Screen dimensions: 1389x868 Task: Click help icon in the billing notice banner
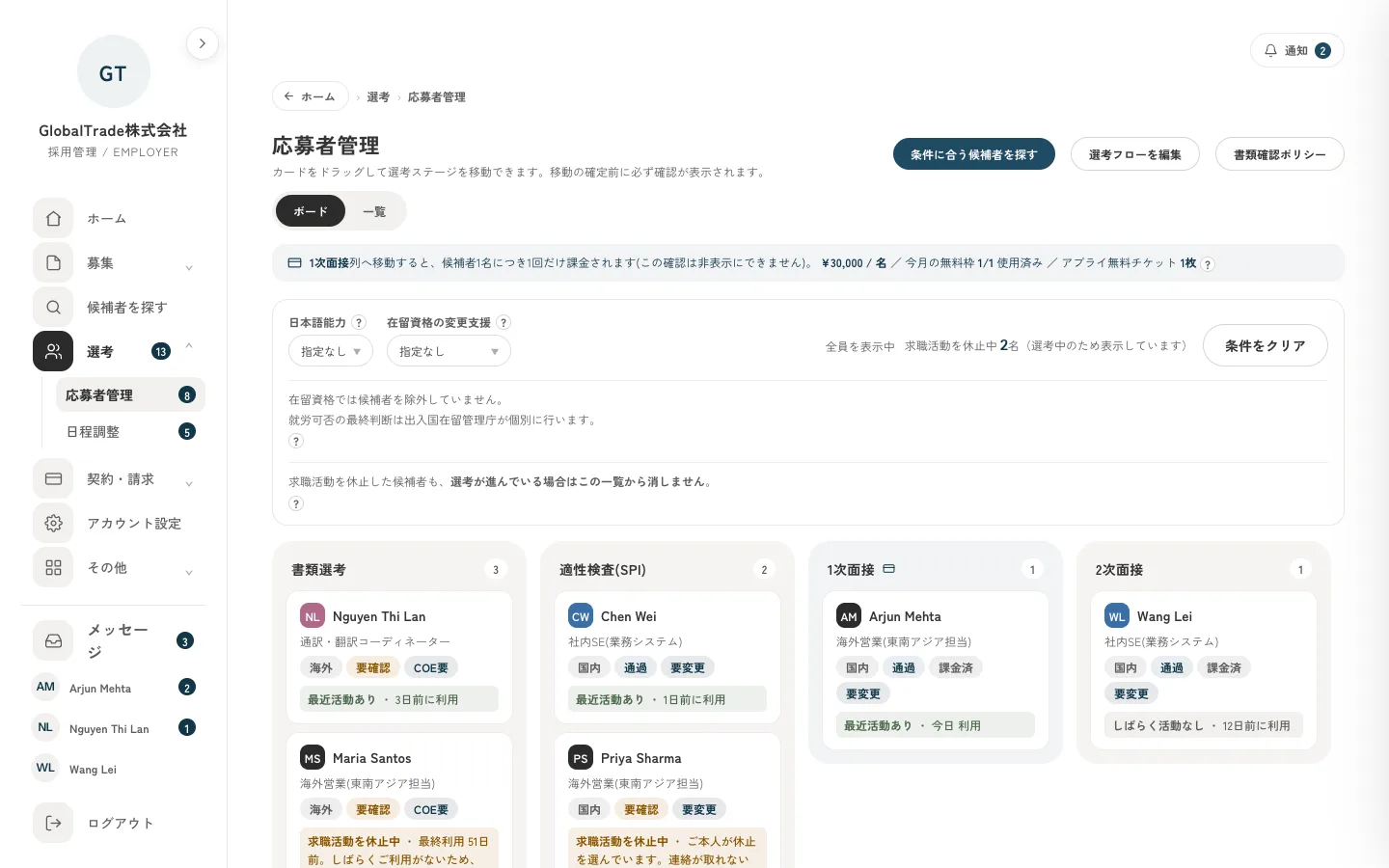[1208, 264]
